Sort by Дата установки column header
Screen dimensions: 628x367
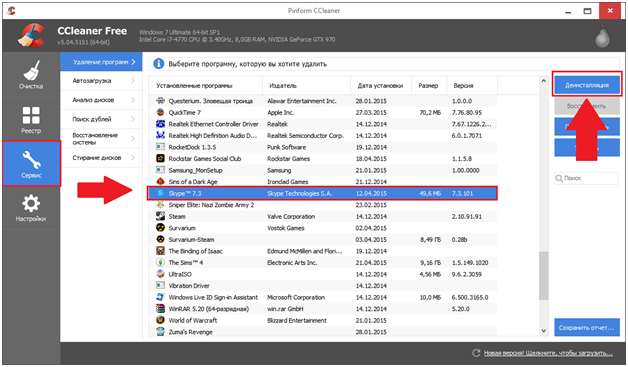coord(380,85)
